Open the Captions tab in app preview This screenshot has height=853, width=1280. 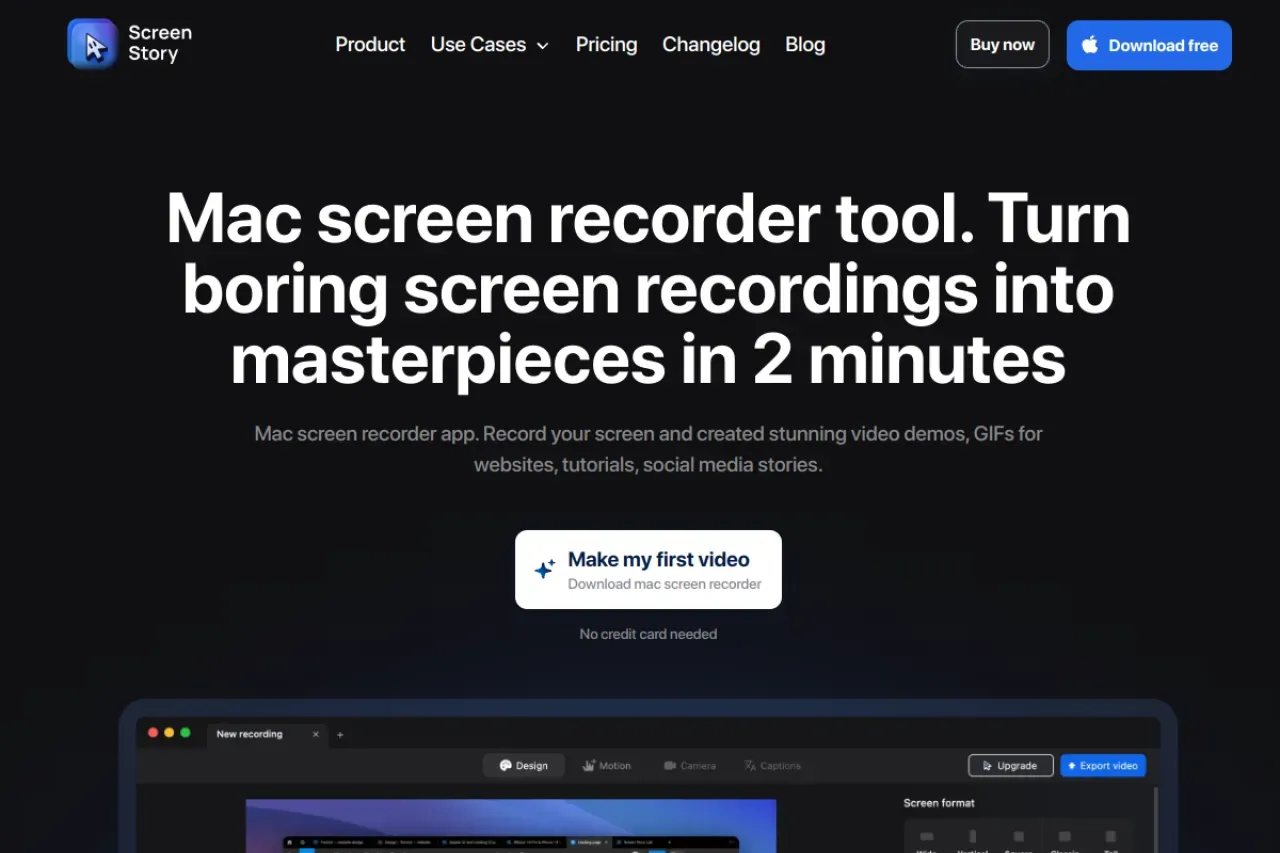(x=773, y=766)
